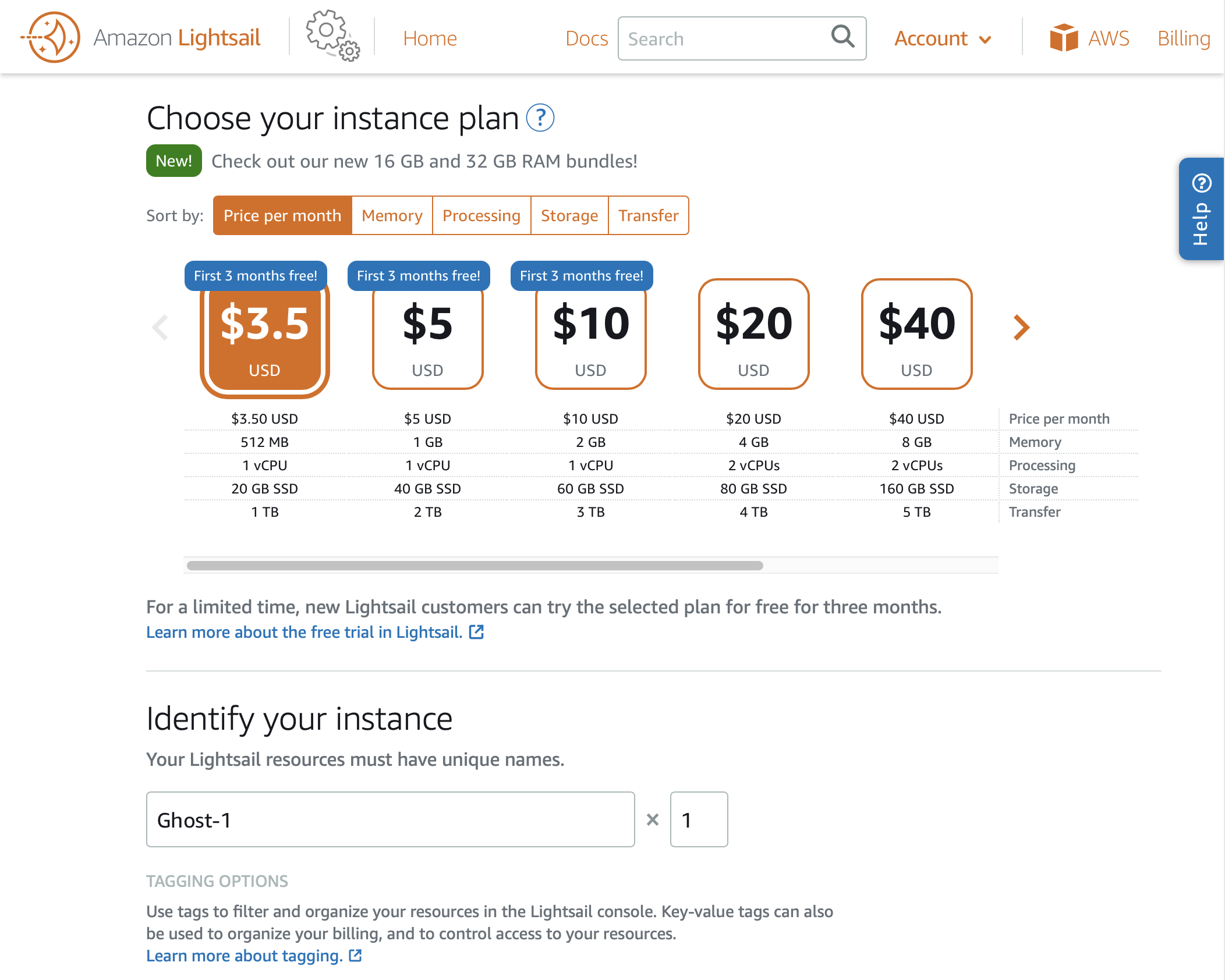Open the settings gear icon
Image resolution: width=1225 pixels, height=980 pixels.
point(330,38)
